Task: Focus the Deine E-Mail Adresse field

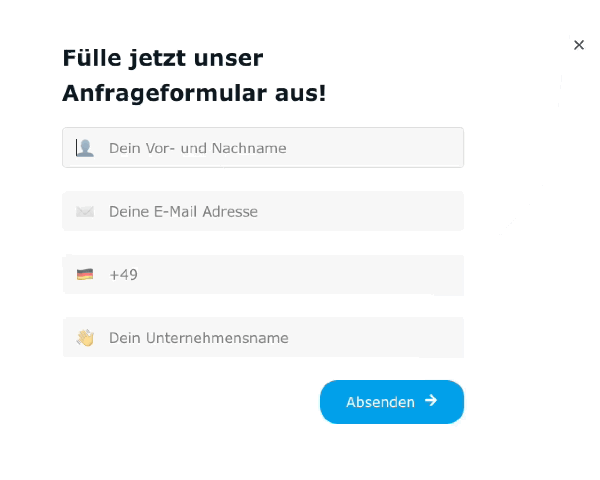Action: point(263,211)
